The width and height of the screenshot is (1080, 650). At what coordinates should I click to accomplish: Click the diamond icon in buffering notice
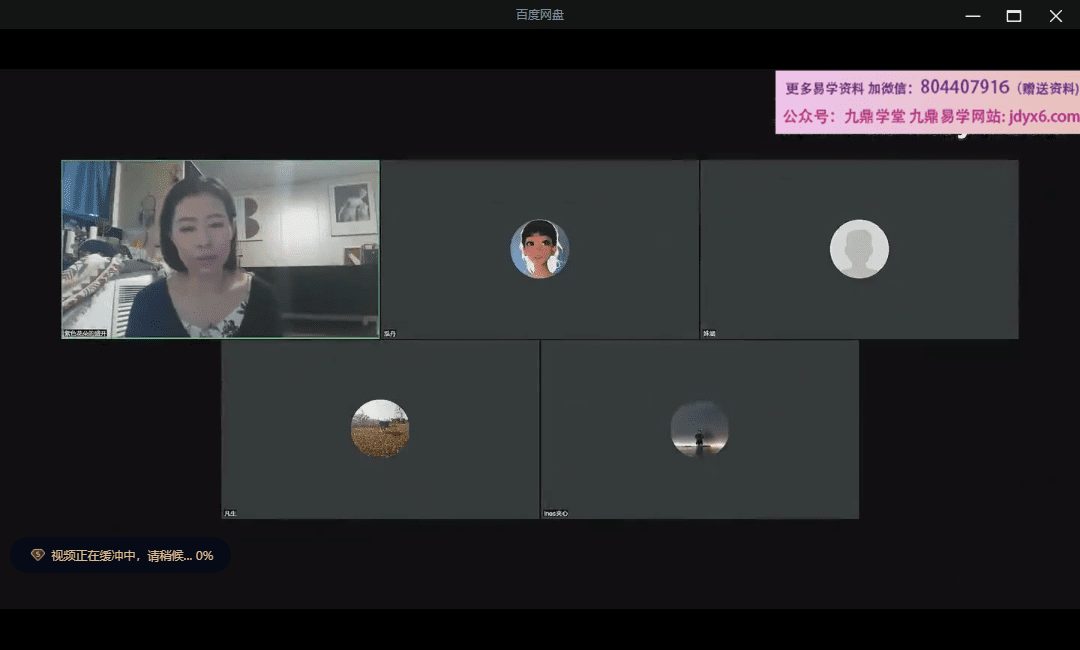pos(38,555)
